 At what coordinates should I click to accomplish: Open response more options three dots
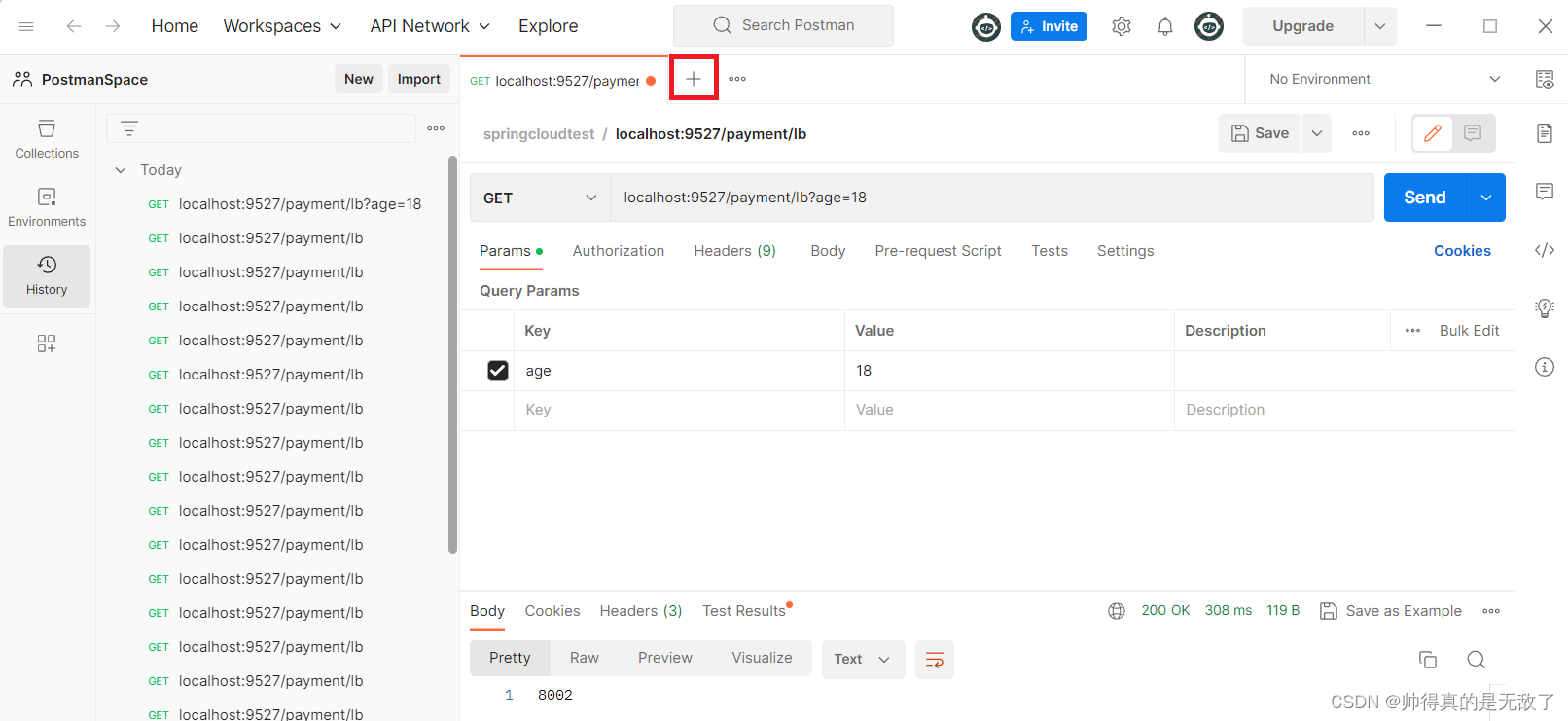(1491, 611)
